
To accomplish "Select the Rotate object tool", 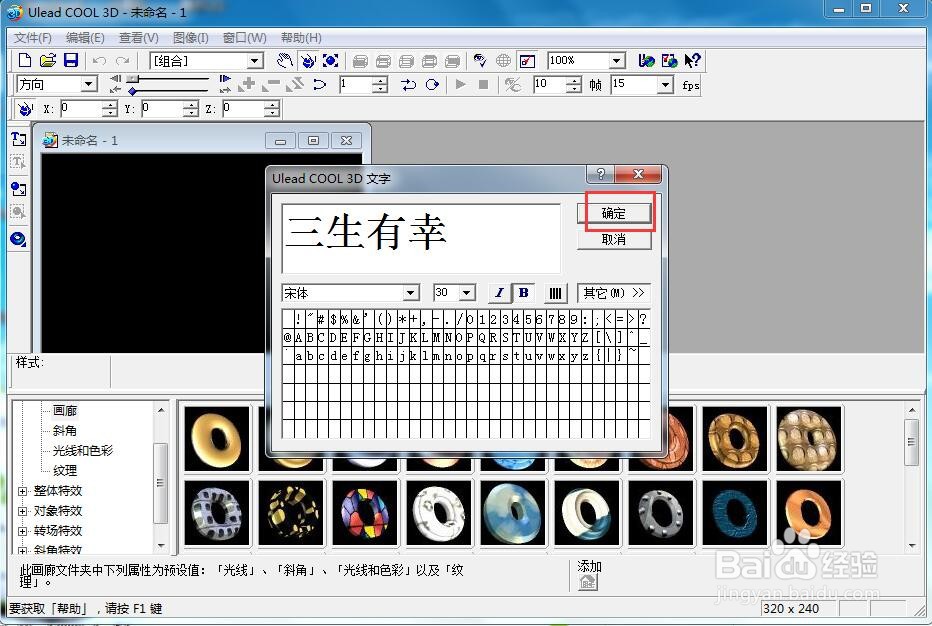I will 308,60.
